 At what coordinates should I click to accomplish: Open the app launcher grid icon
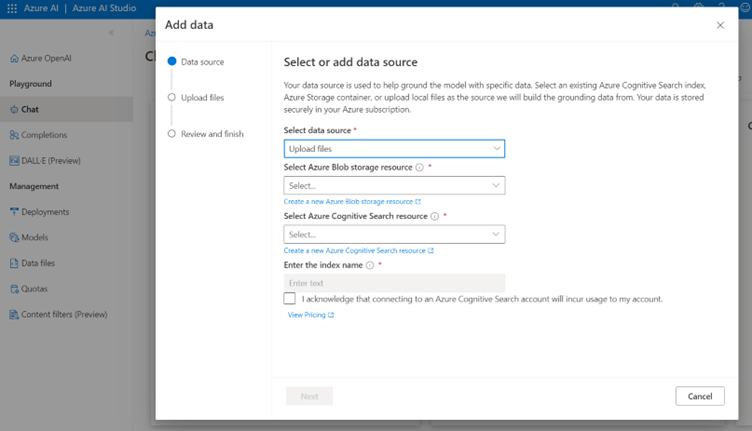12,8
